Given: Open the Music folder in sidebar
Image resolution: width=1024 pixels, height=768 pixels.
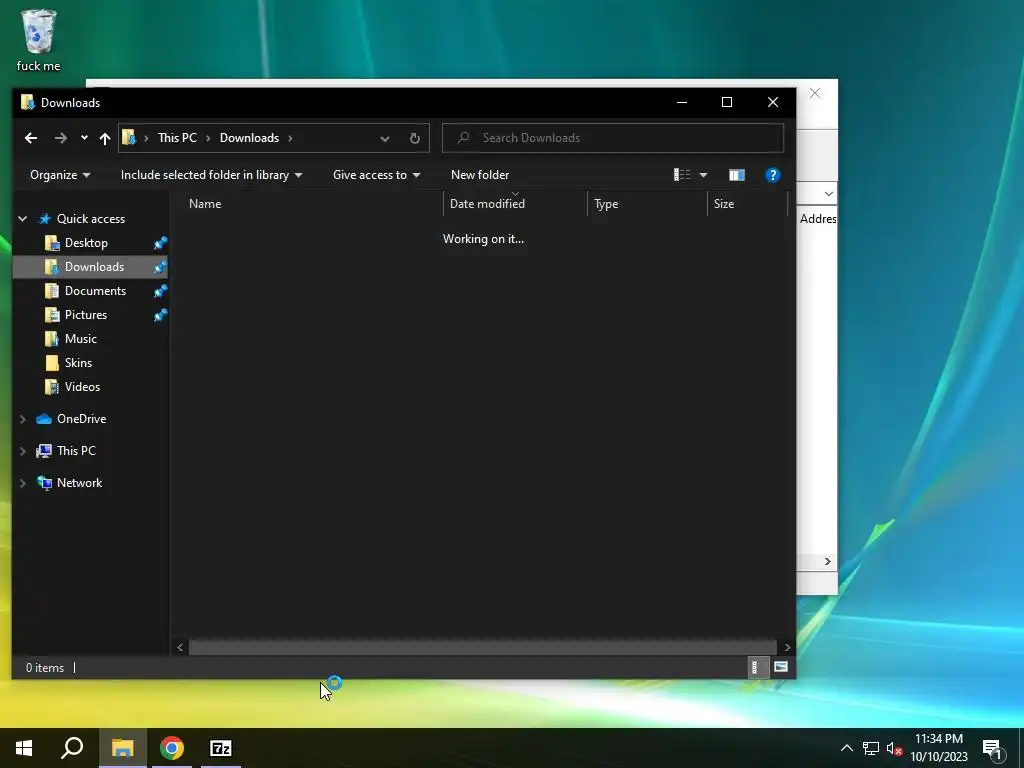Looking at the screenshot, I should pos(80,339).
